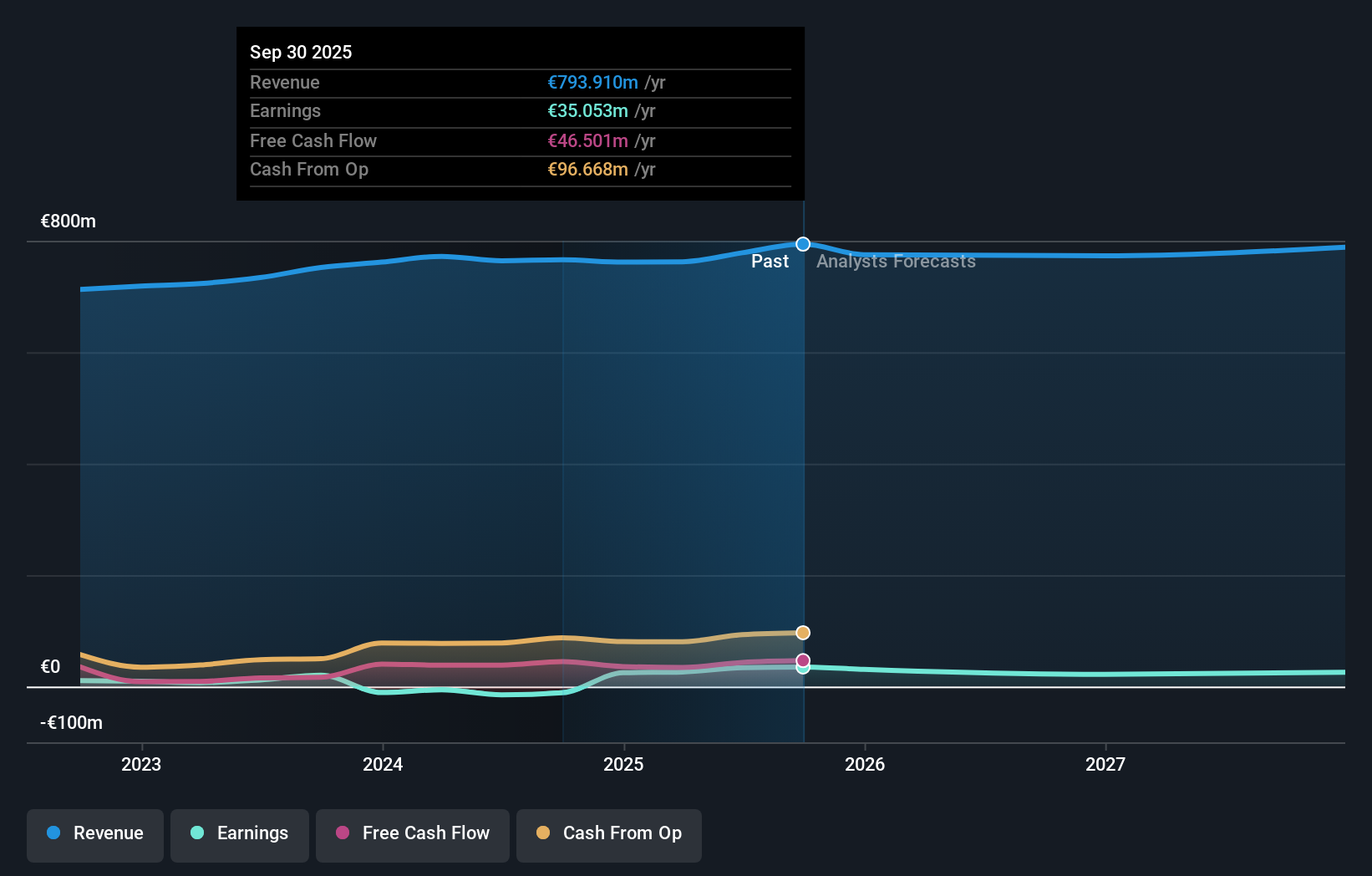1372x876 pixels.
Task: Click the orange Cash From Op chart marker
Action: tap(802, 633)
